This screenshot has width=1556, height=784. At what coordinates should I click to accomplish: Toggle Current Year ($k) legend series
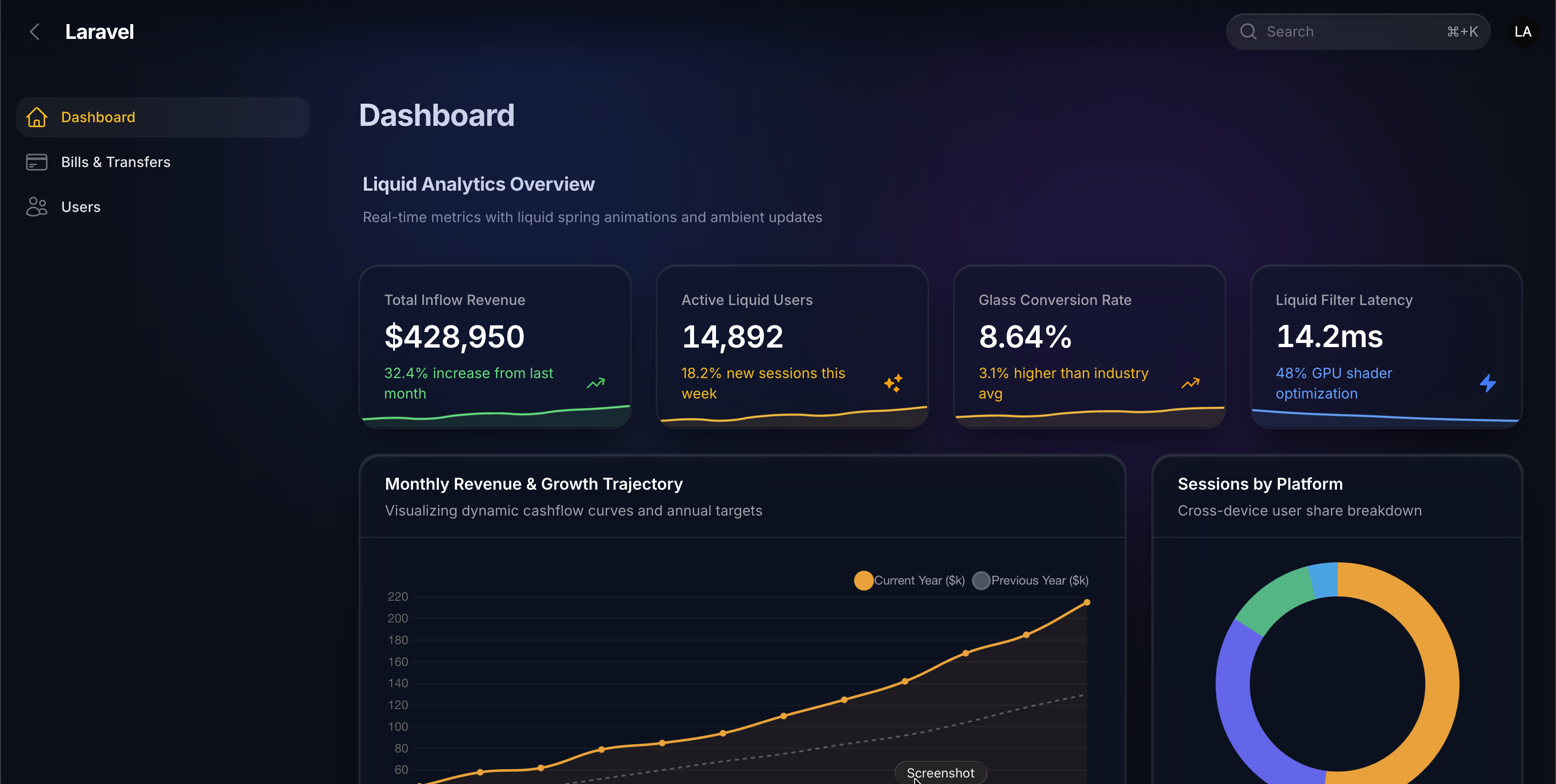point(909,580)
